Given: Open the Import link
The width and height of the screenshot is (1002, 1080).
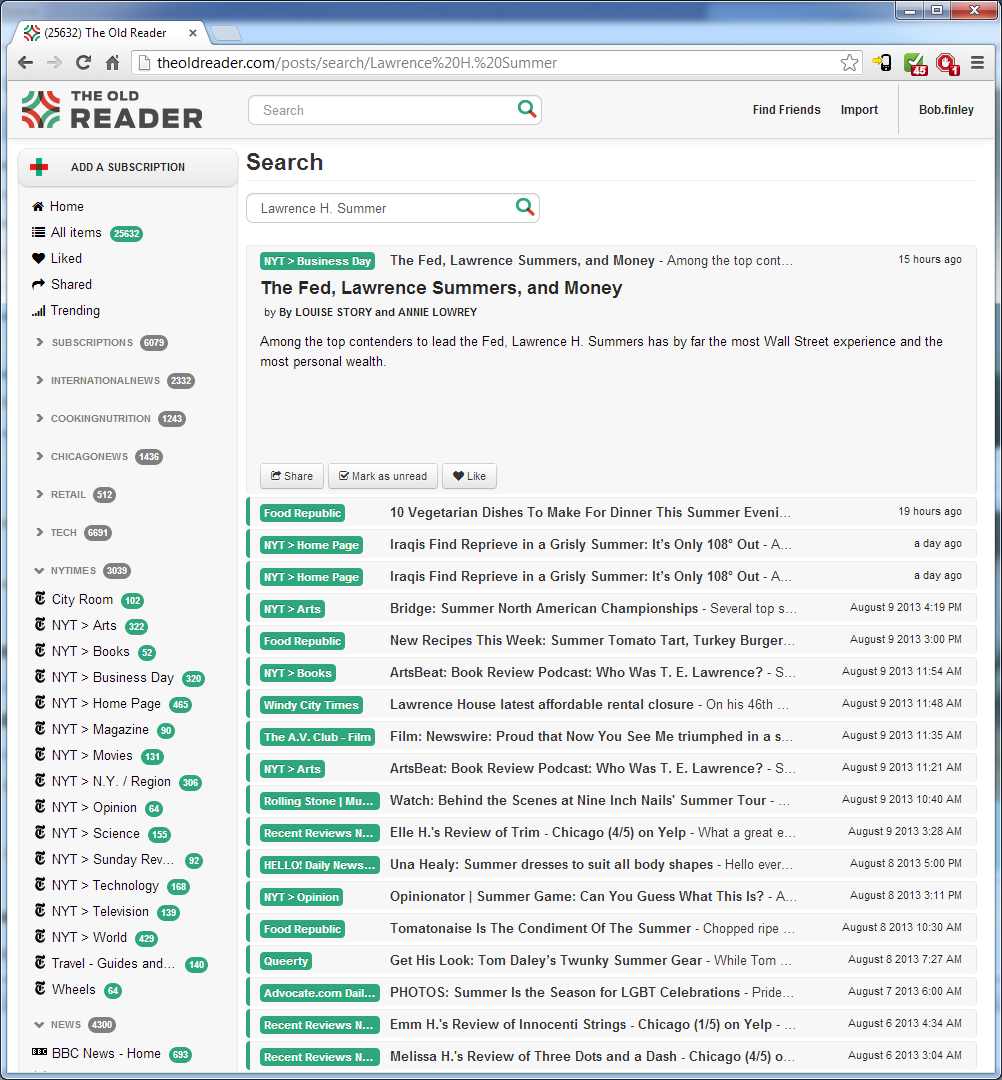Looking at the screenshot, I should [x=859, y=110].
